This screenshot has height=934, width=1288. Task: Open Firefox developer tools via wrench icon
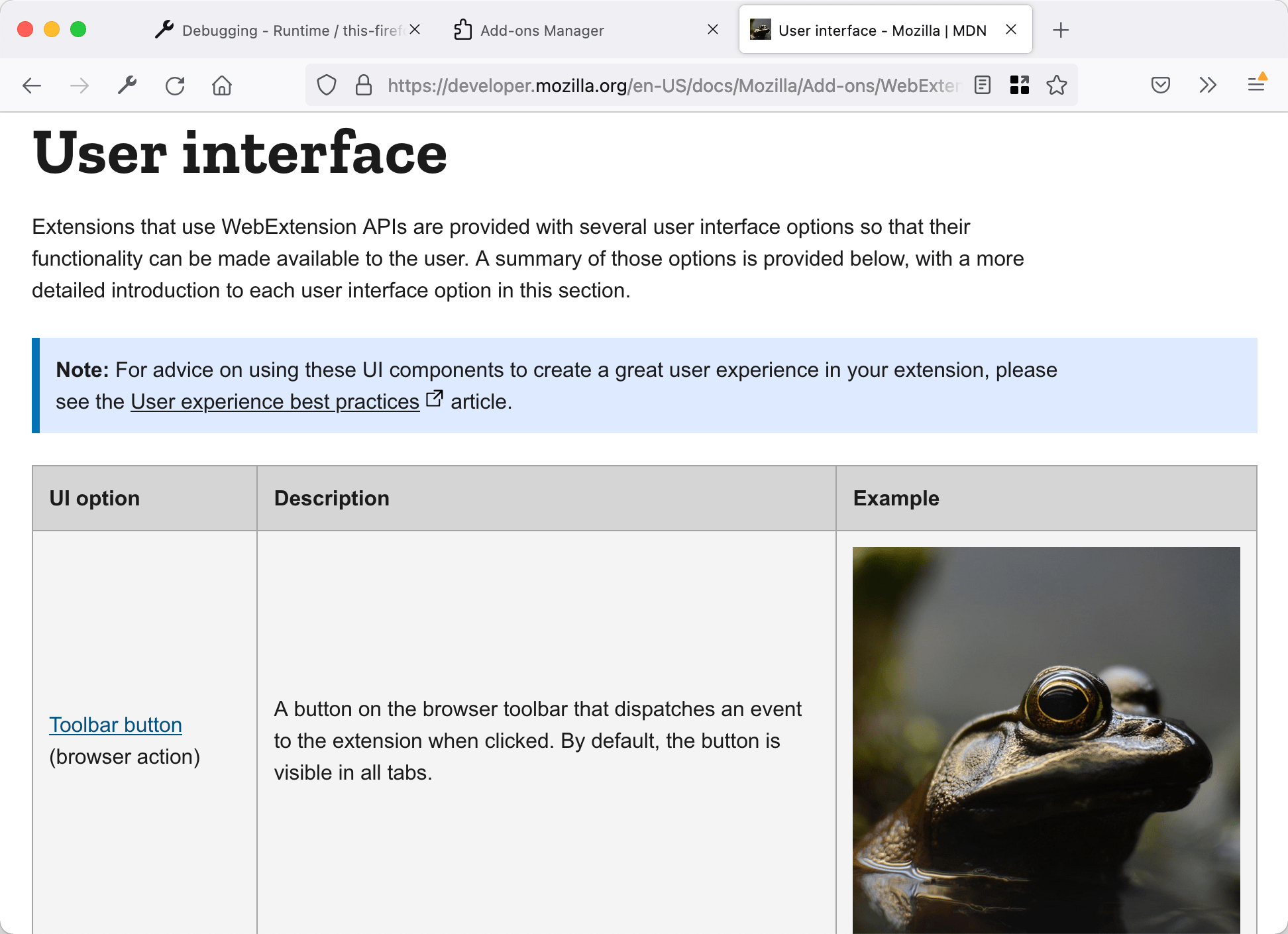point(127,85)
